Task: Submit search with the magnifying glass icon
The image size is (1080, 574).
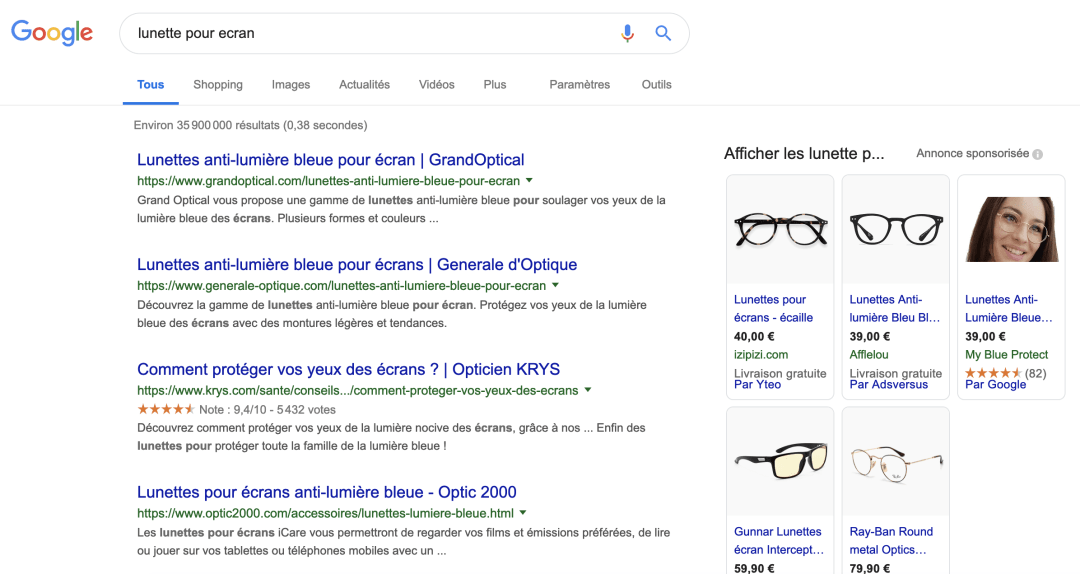Action: (663, 33)
